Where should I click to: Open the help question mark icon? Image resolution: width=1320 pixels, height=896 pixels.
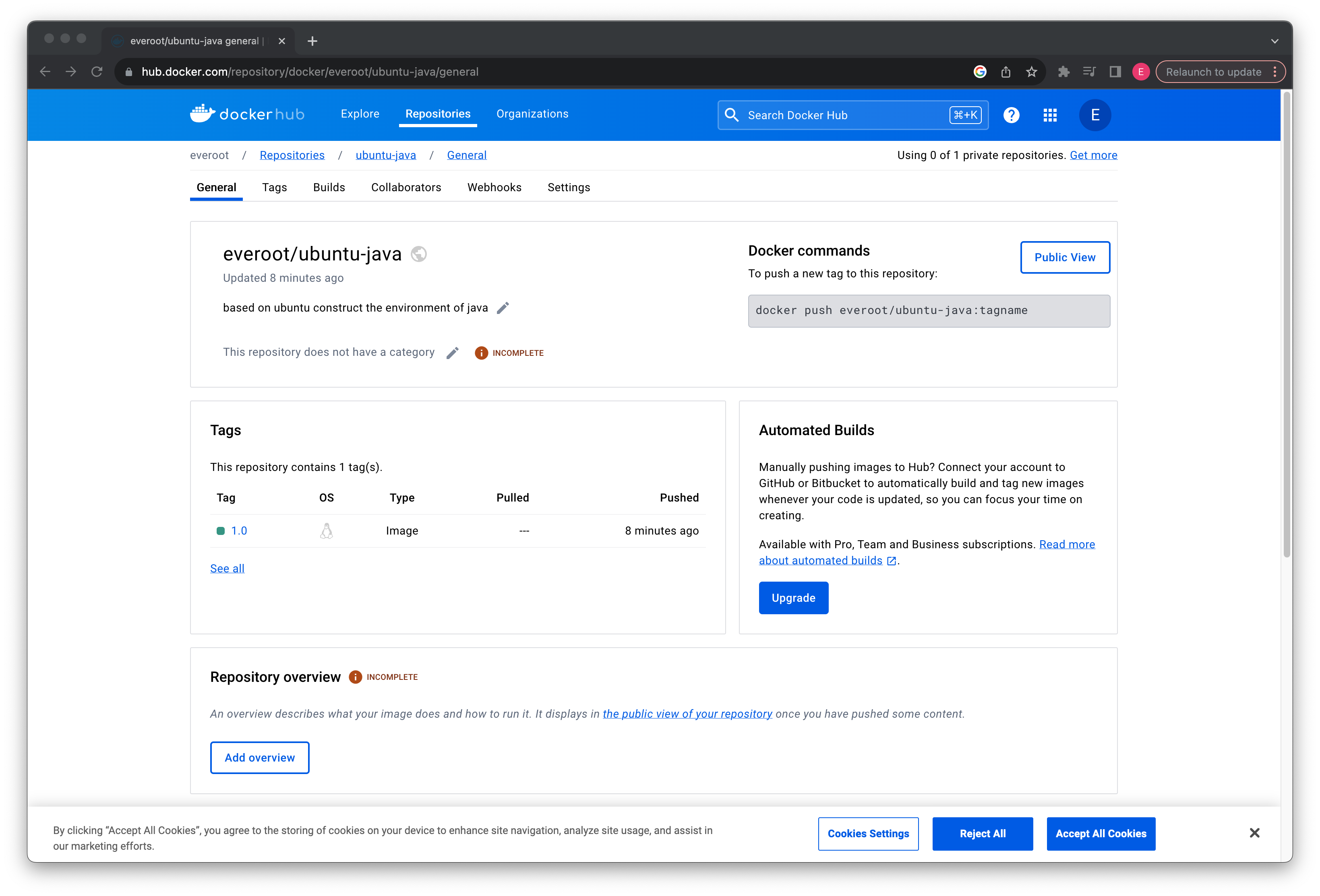coord(1011,115)
